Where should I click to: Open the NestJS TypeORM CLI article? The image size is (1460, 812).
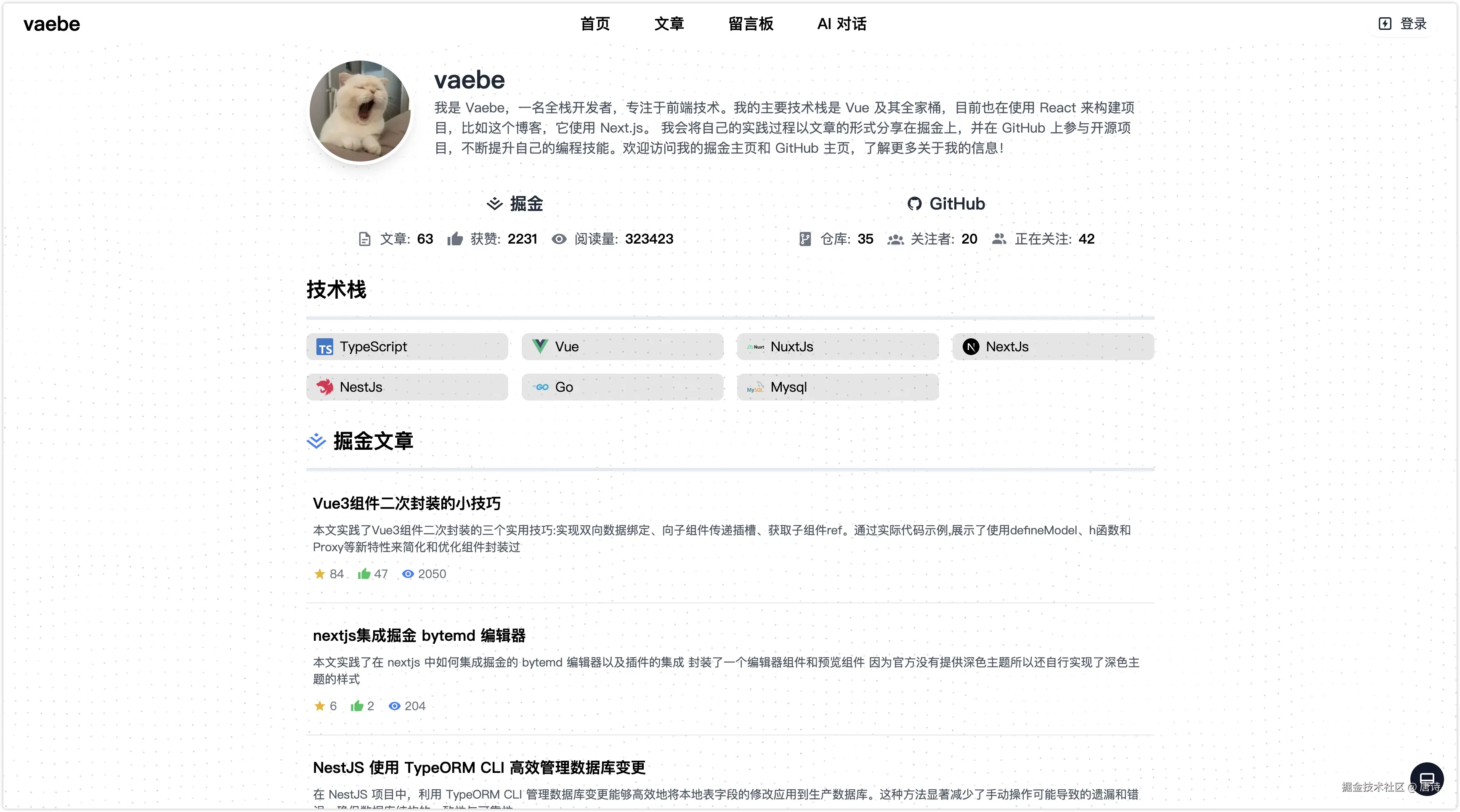coord(479,767)
